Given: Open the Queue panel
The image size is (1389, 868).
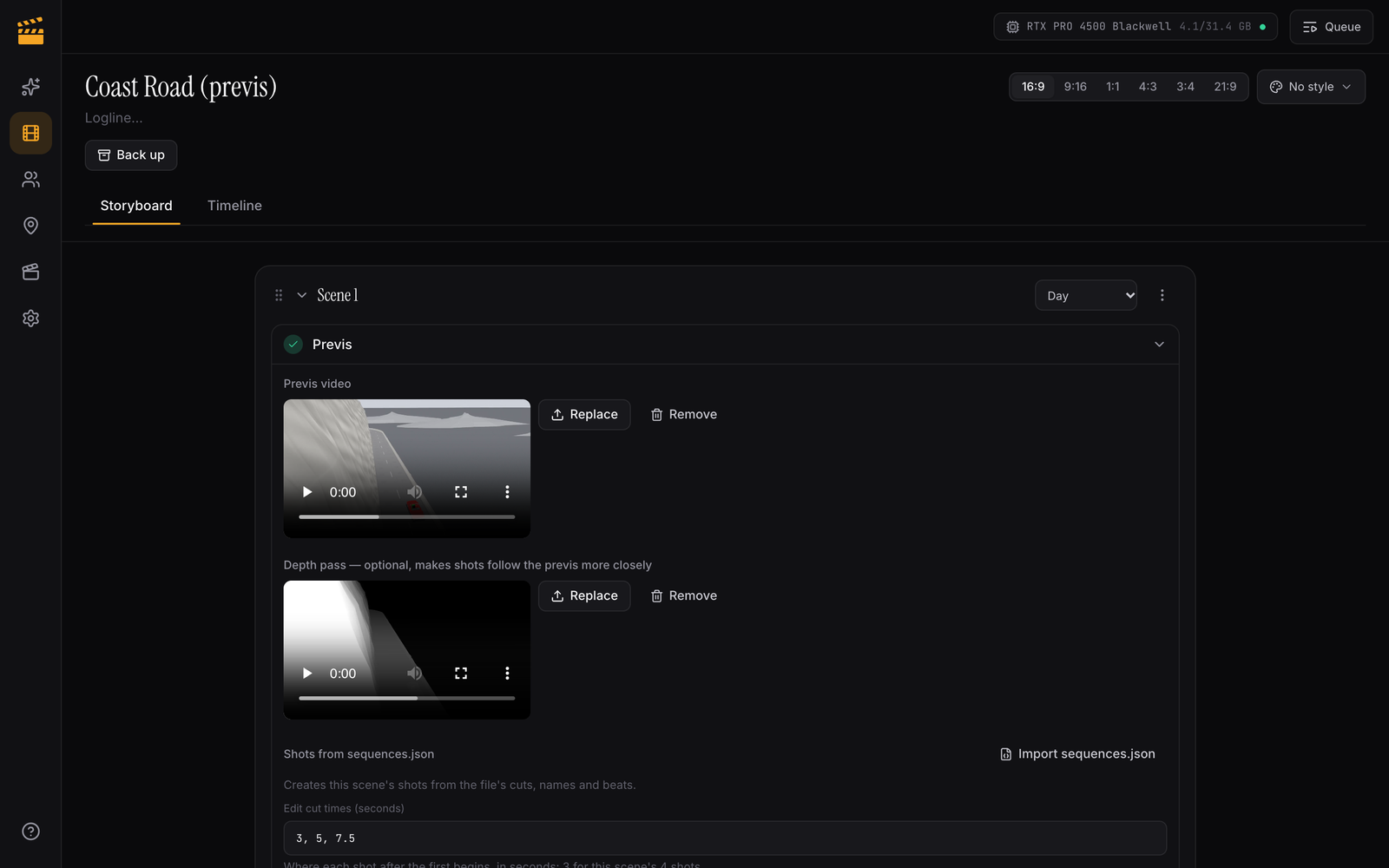Looking at the screenshot, I should click(x=1331, y=27).
